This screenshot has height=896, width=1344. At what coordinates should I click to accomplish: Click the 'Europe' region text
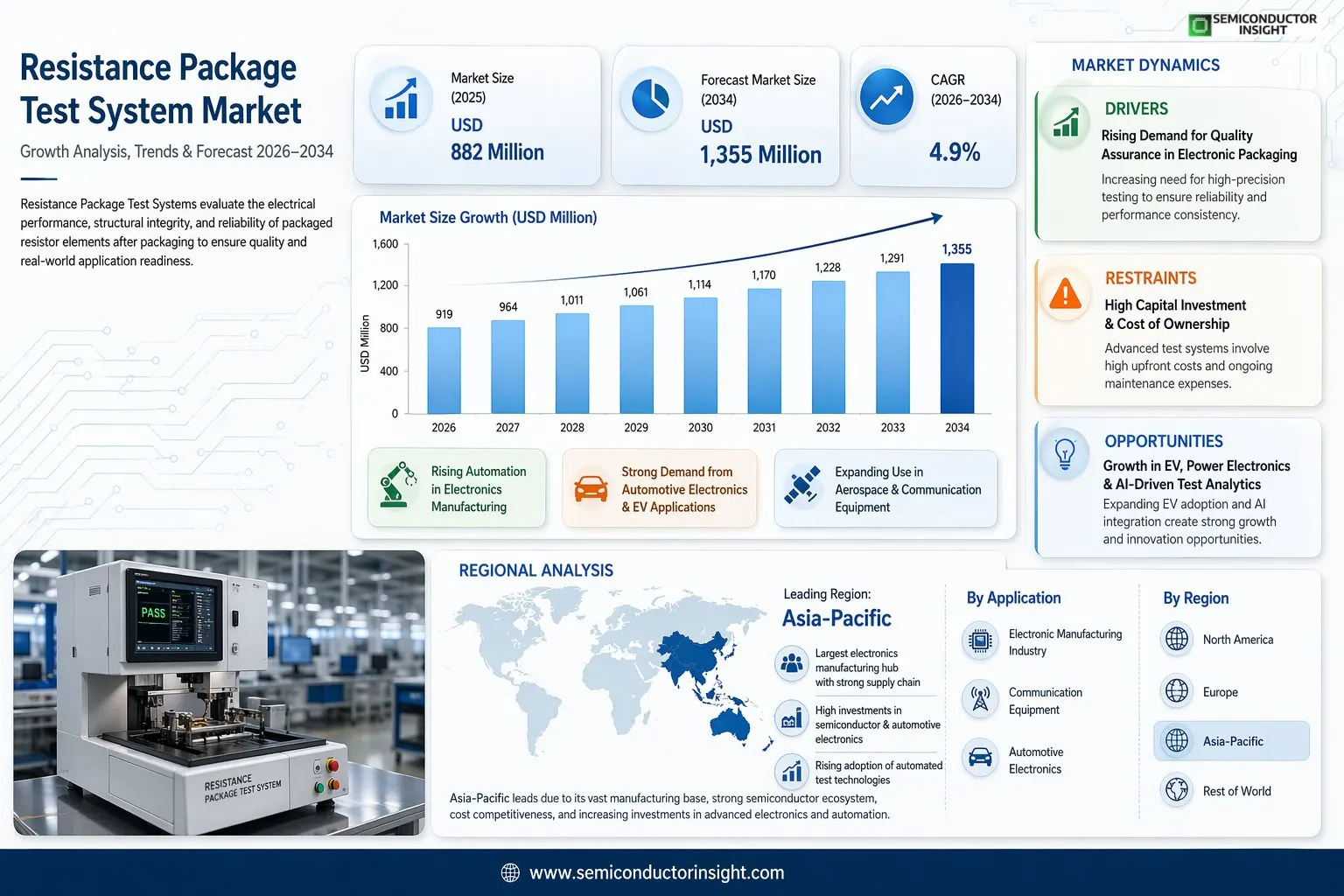point(1220,692)
